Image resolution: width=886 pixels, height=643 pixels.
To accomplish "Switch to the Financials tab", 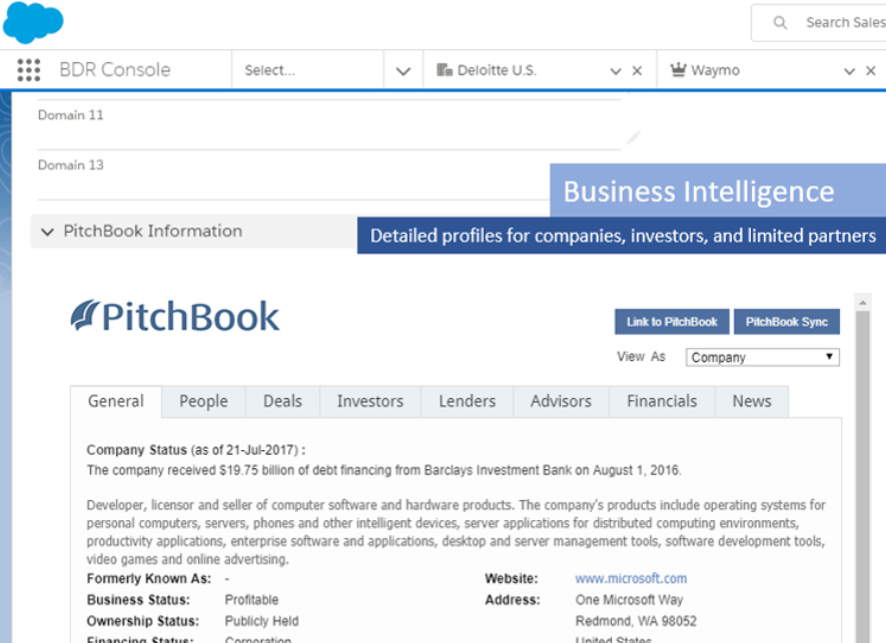I will click(x=662, y=401).
